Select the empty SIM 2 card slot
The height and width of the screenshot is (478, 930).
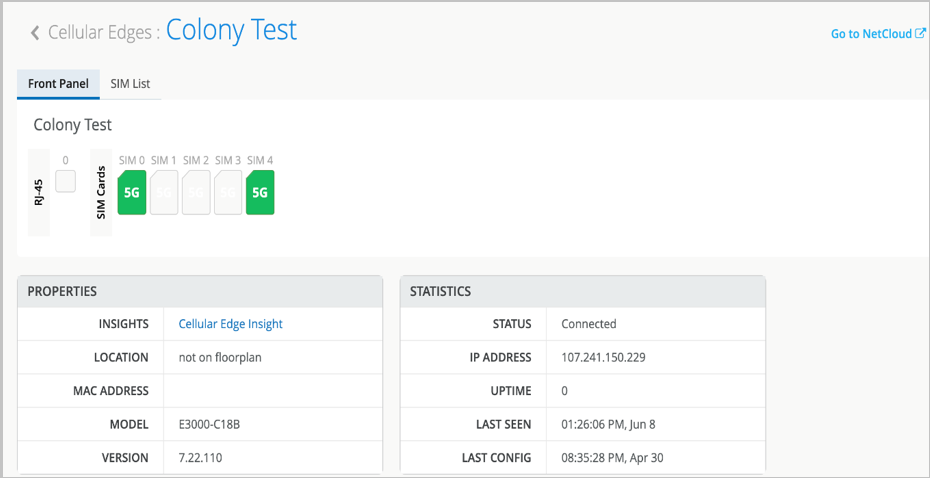(196, 192)
